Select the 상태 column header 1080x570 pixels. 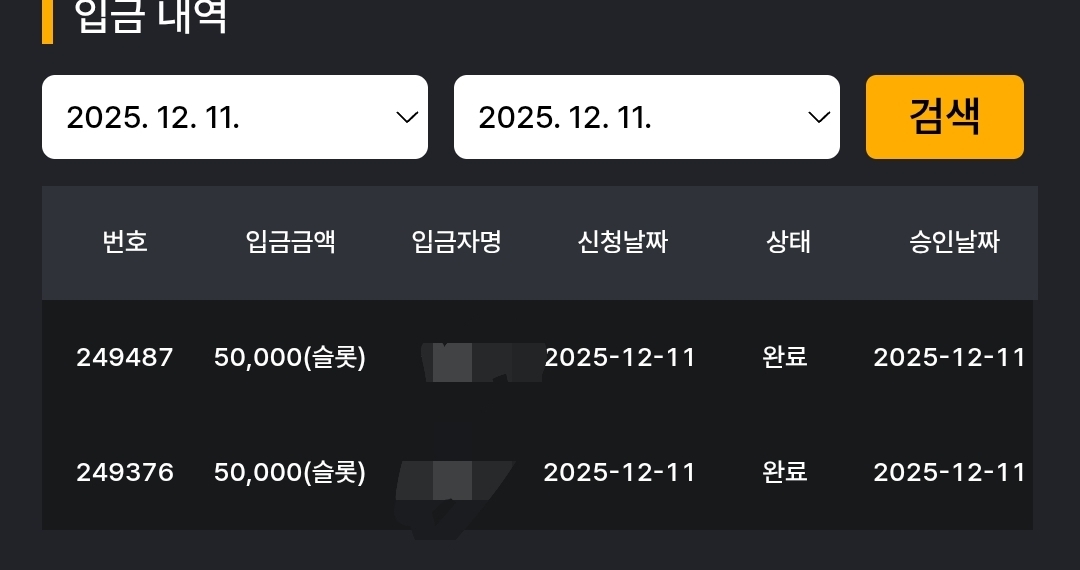click(788, 242)
